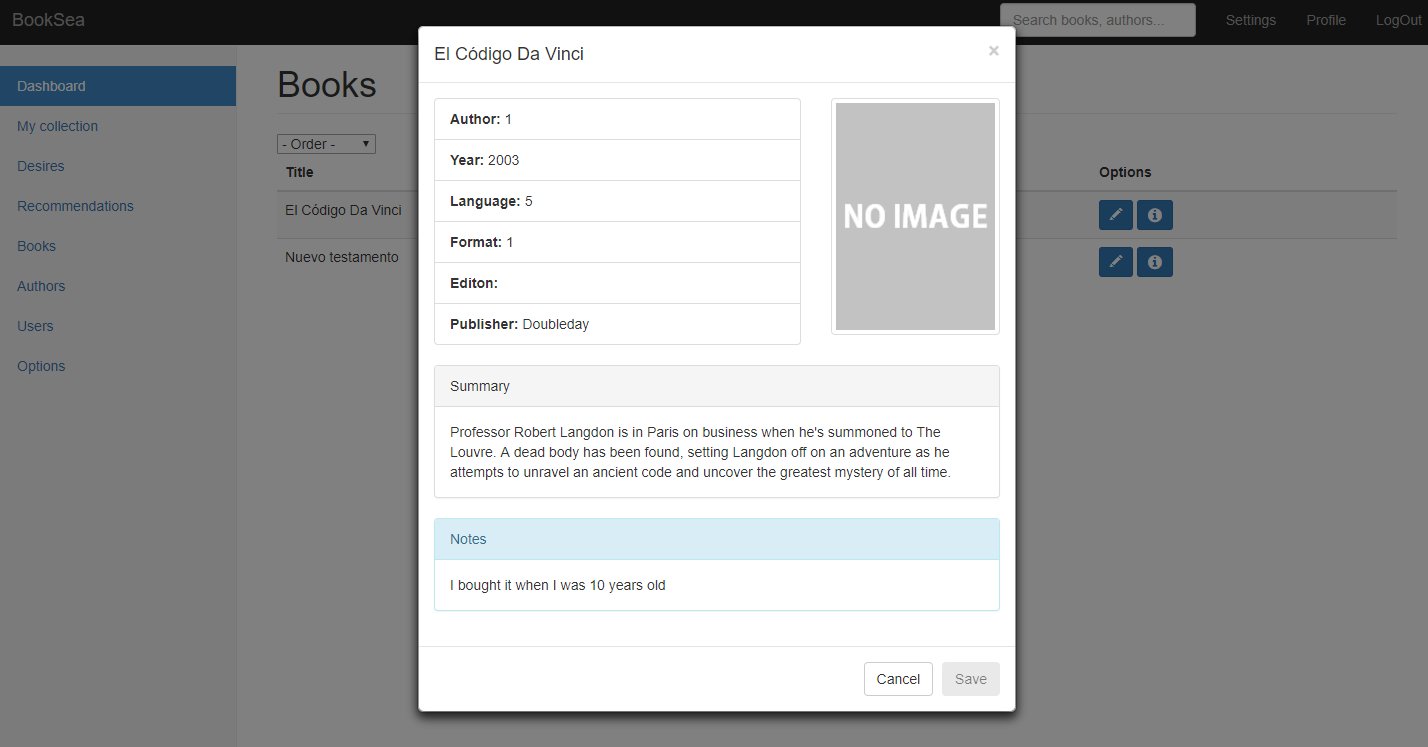
Task: Open Profile in the top navigation
Action: click(x=1326, y=20)
